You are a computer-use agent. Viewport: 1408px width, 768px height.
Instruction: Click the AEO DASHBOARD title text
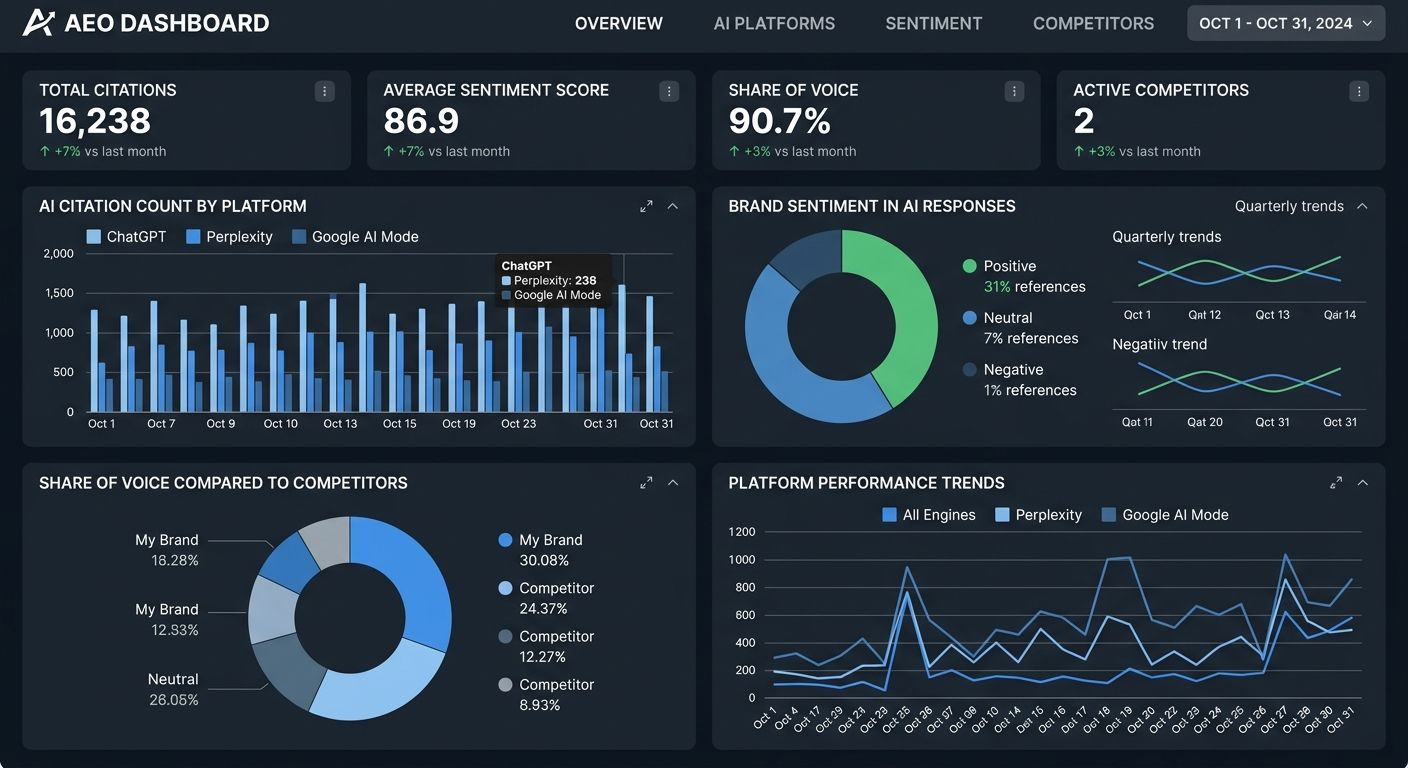point(167,23)
